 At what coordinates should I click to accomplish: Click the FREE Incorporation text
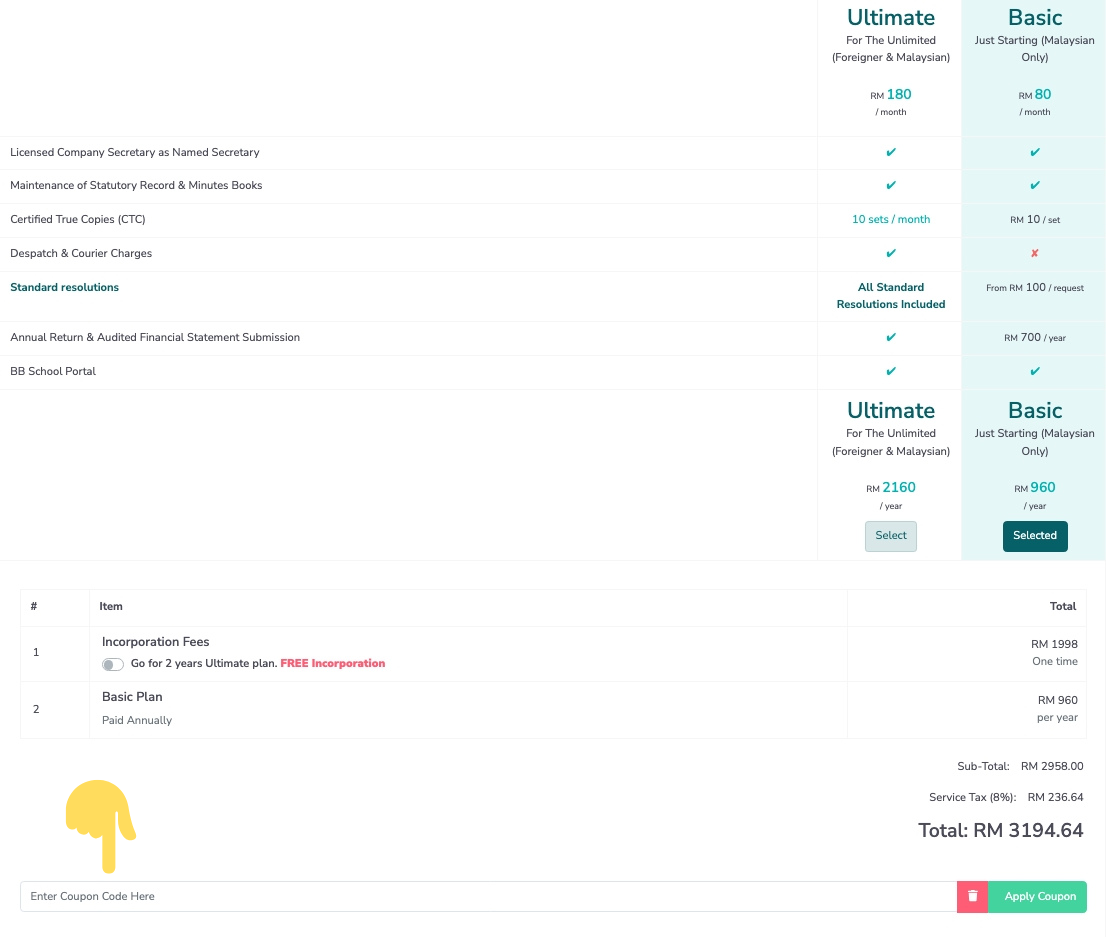tap(333, 663)
